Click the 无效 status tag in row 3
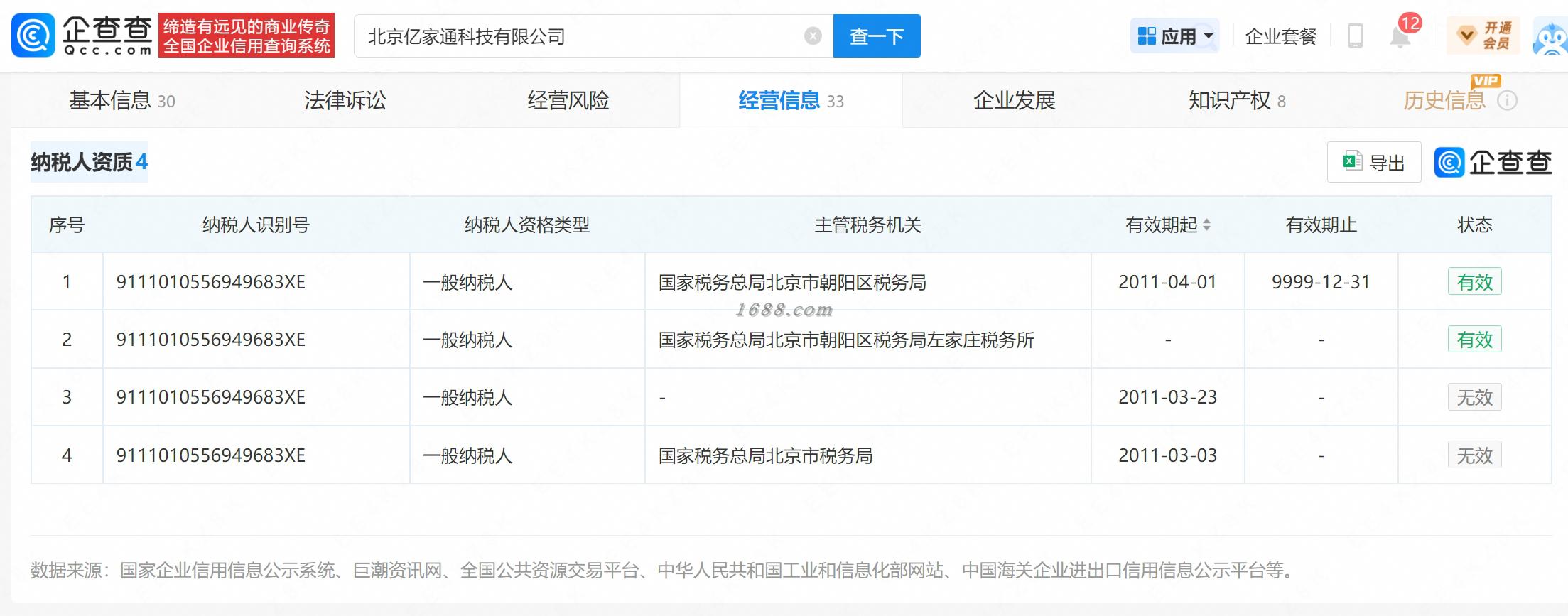 pos(1475,397)
